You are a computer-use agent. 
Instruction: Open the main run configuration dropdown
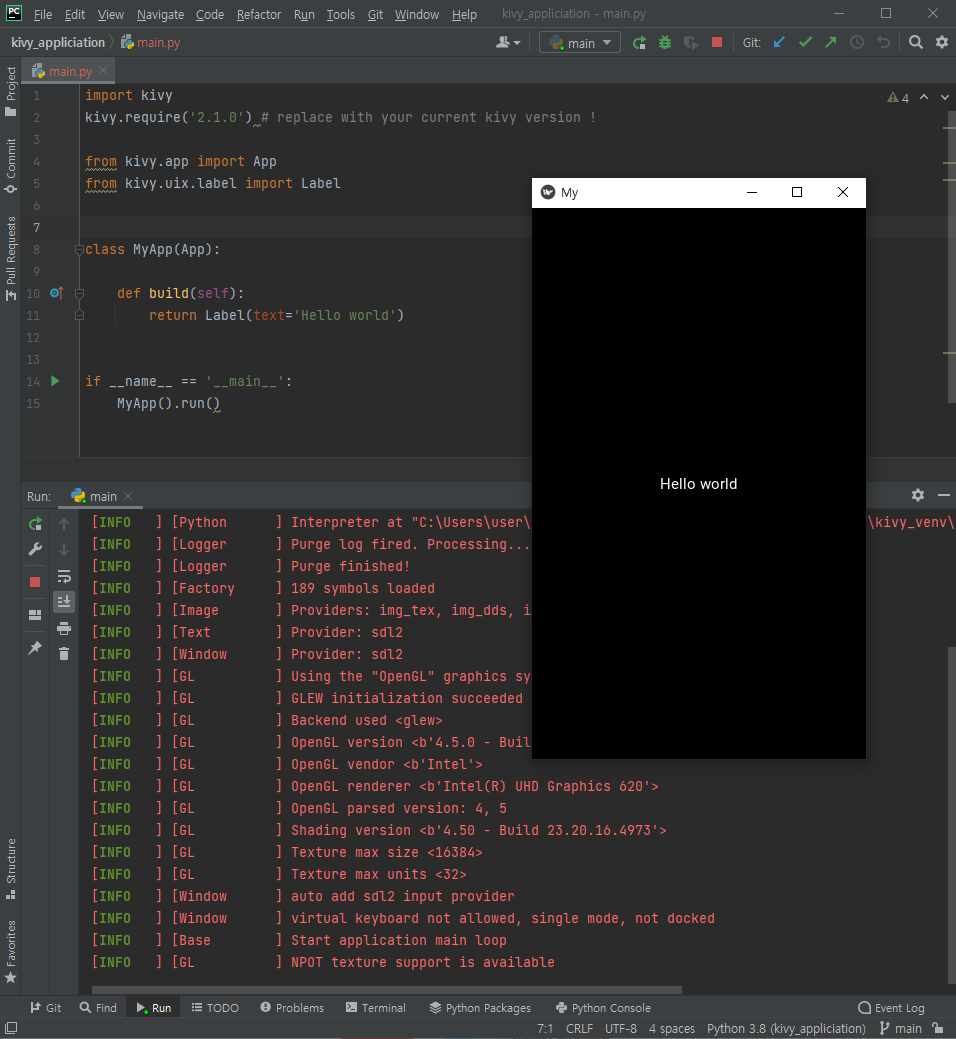580,43
